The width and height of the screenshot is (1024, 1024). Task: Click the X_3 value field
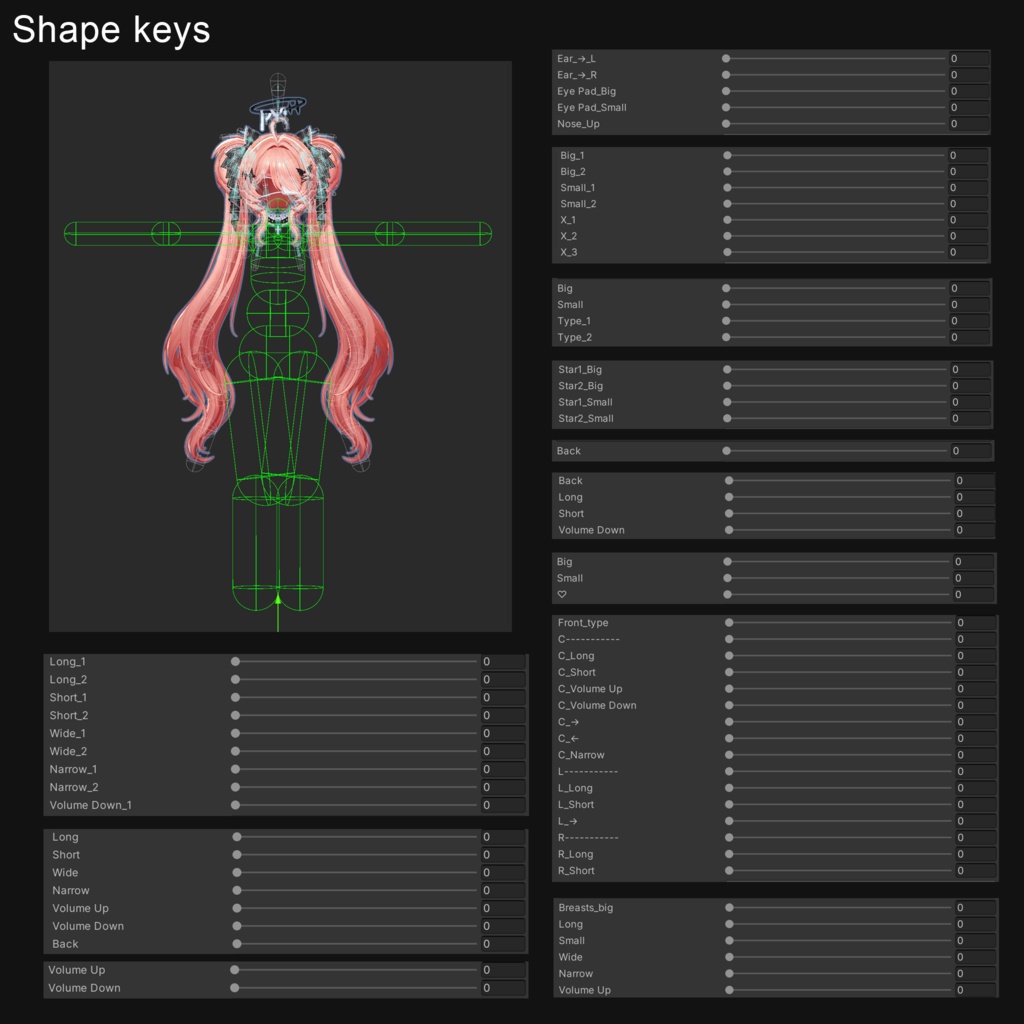point(967,252)
